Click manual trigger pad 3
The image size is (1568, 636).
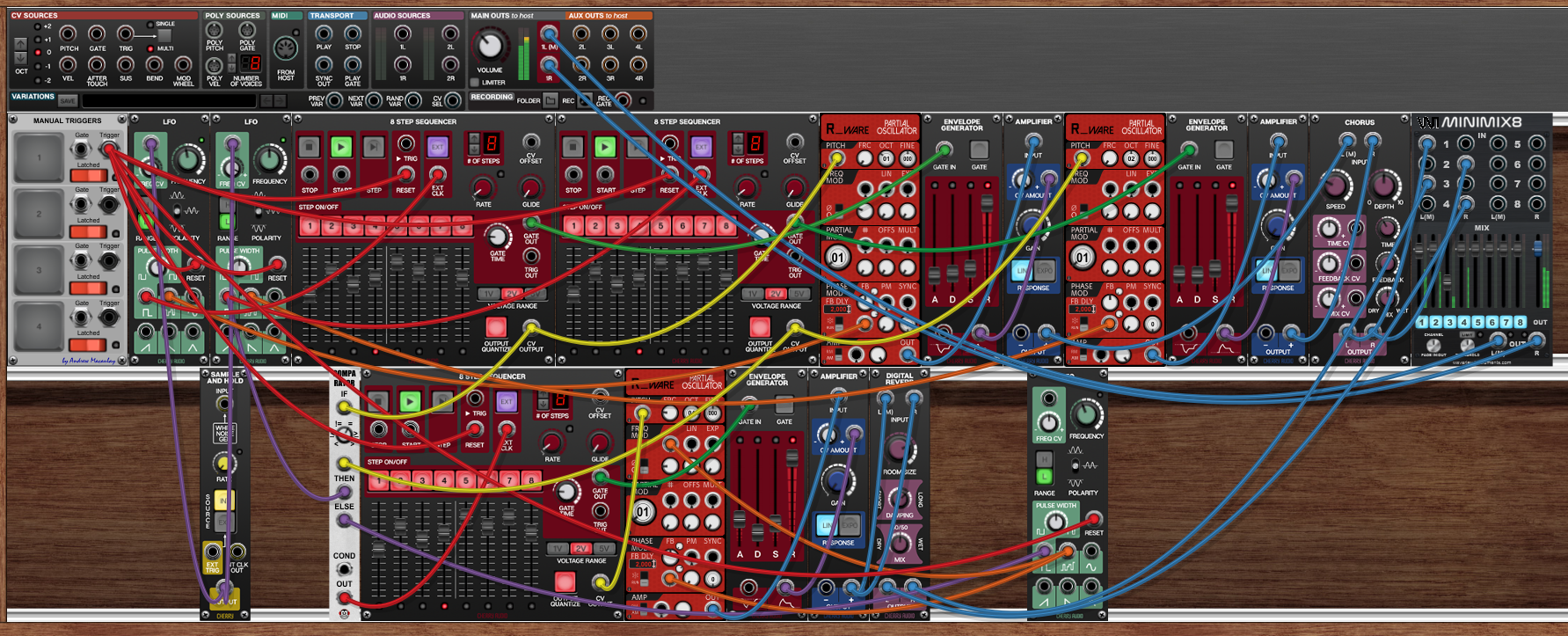tap(39, 270)
